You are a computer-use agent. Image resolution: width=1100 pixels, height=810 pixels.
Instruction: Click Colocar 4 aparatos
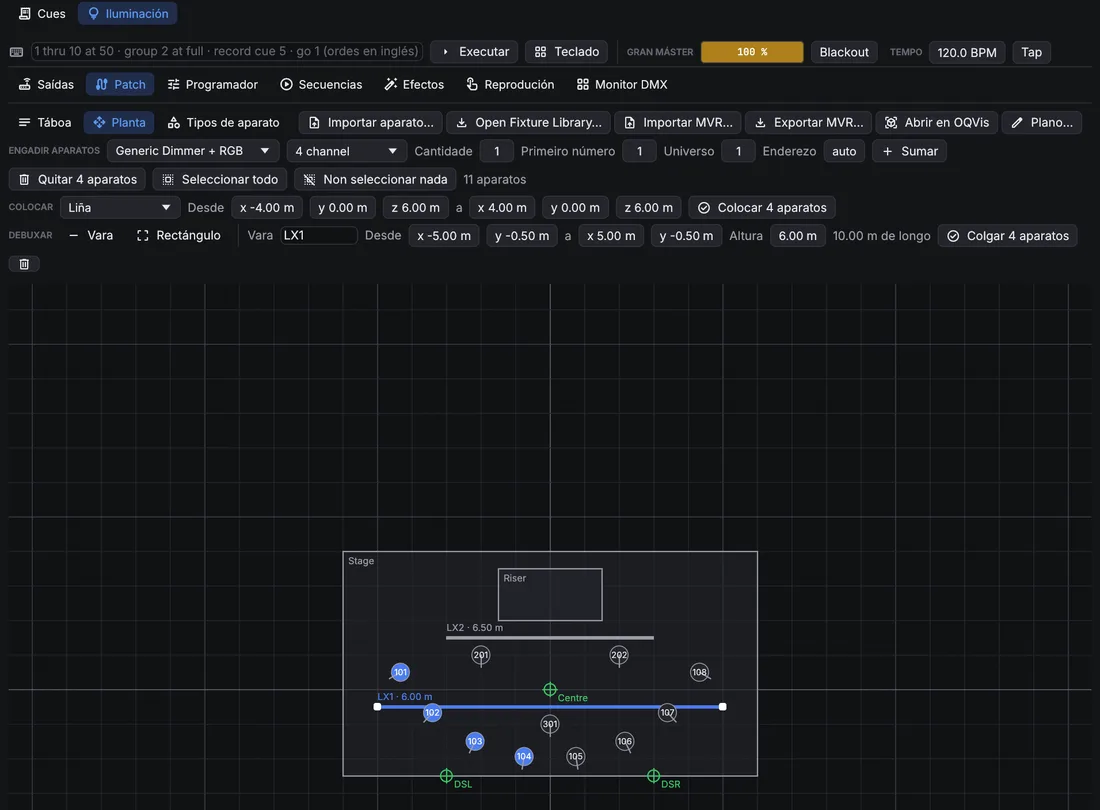762,208
